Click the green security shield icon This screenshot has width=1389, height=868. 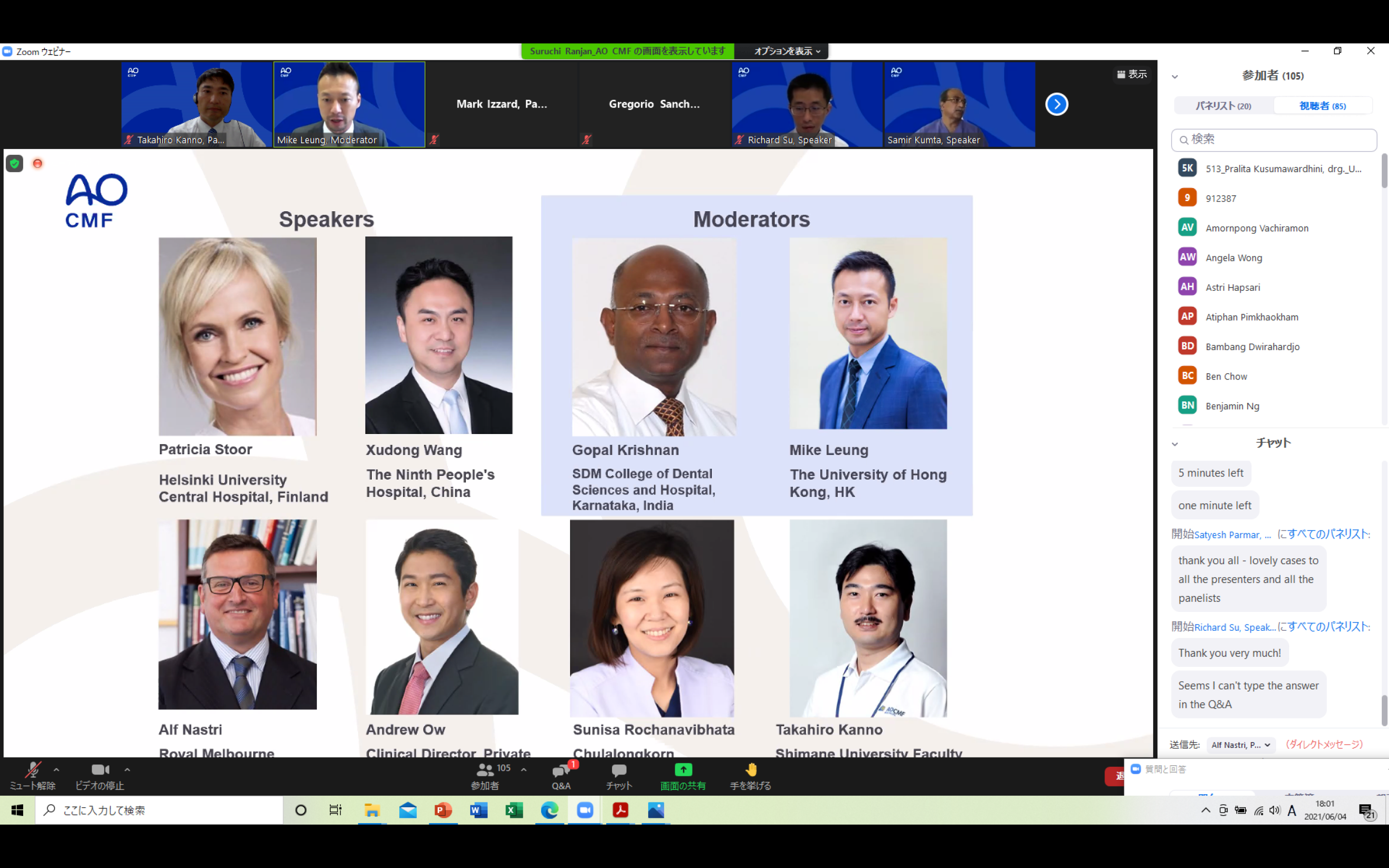pos(14,163)
